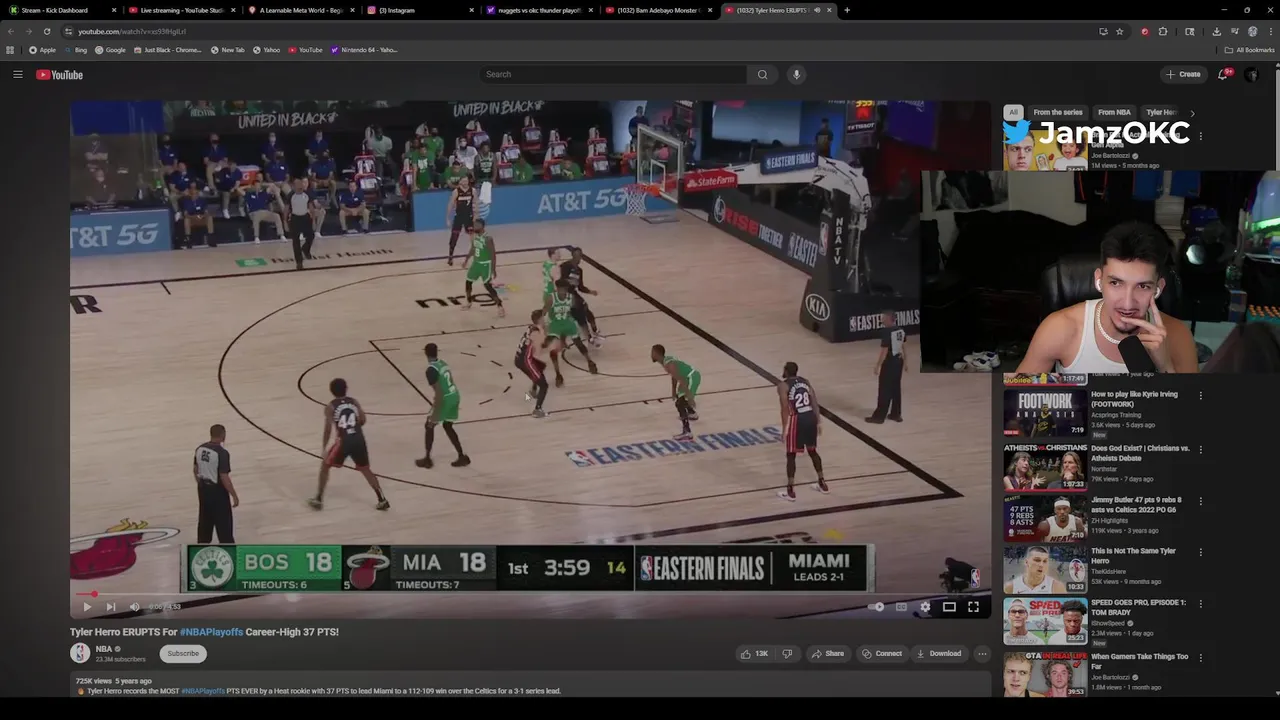Click the Download button
Screen dimensions: 1280x720
[938, 654]
